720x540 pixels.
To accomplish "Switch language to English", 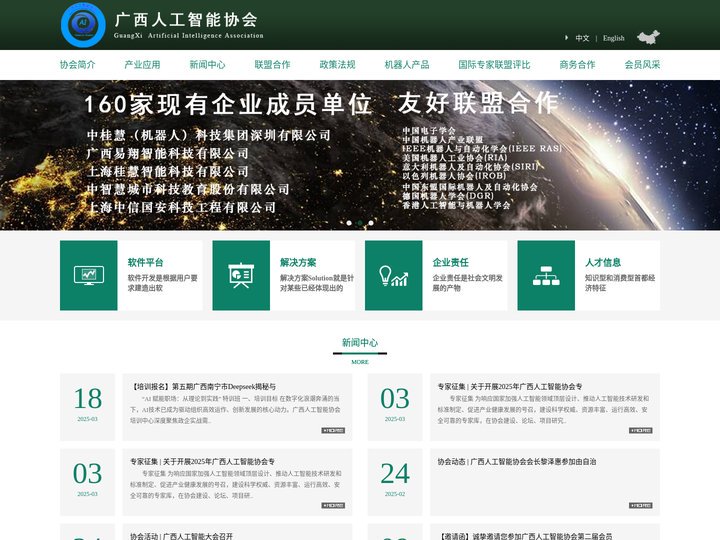I will click(x=613, y=38).
